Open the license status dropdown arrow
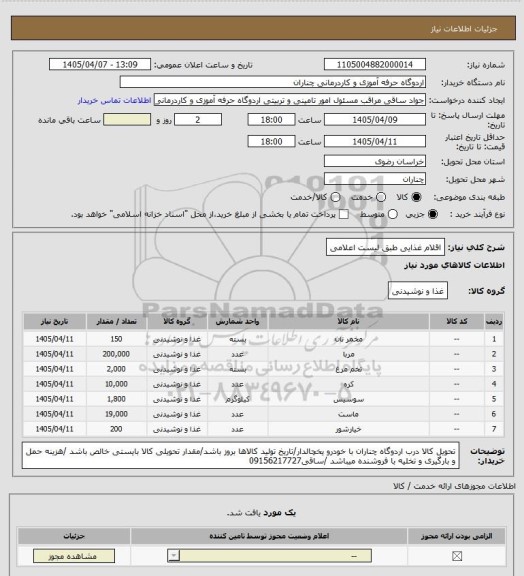This screenshot has height=576, width=524. (x=173, y=556)
